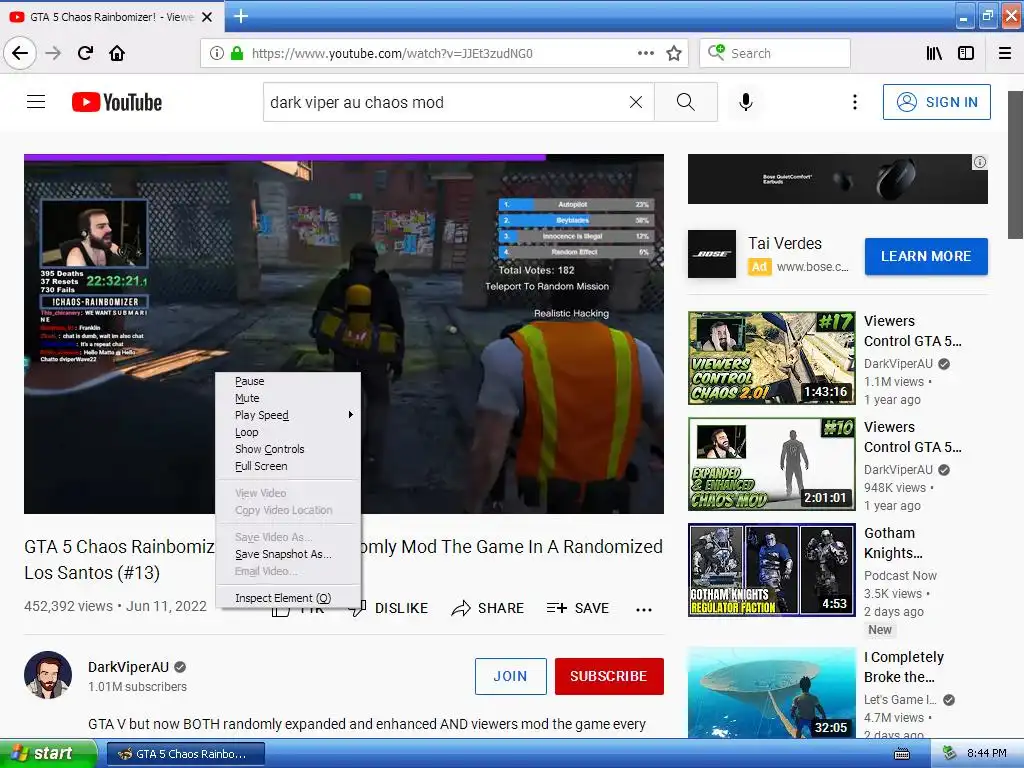Choose Mute from context menu
Viewport: 1024px width, 768px height.
(288, 398)
